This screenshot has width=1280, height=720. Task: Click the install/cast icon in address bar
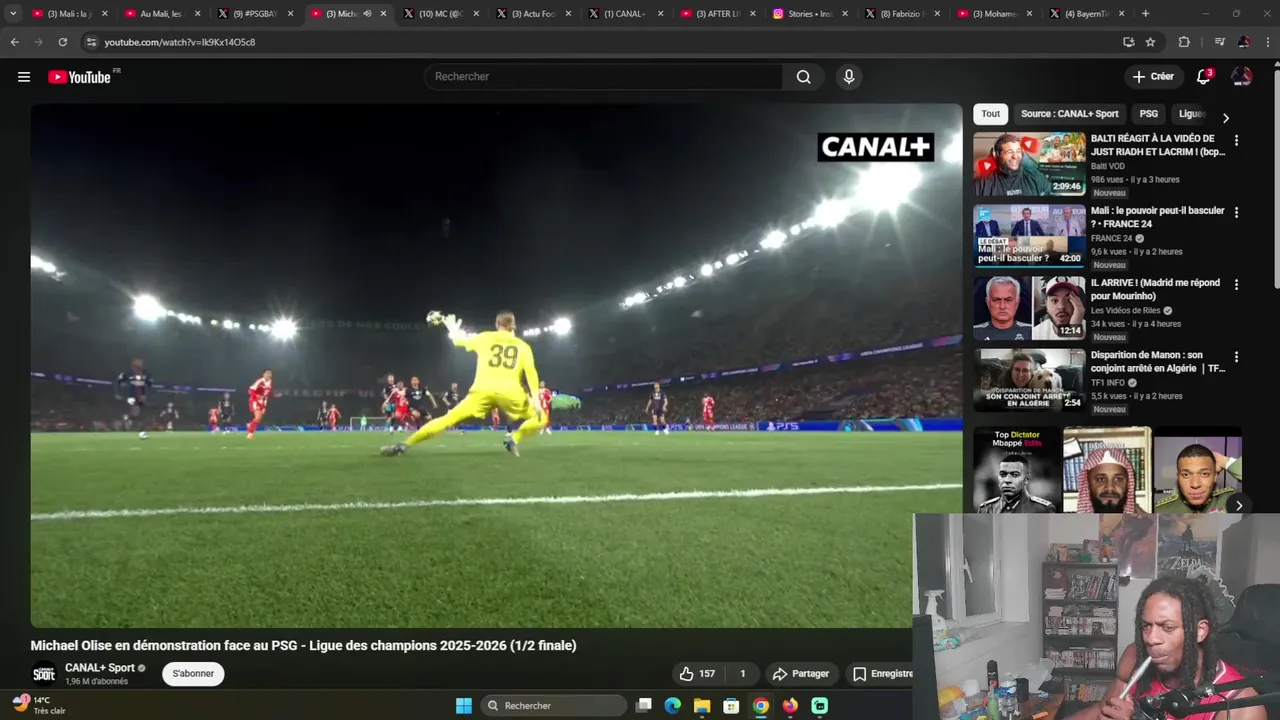tap(1128, 42)
